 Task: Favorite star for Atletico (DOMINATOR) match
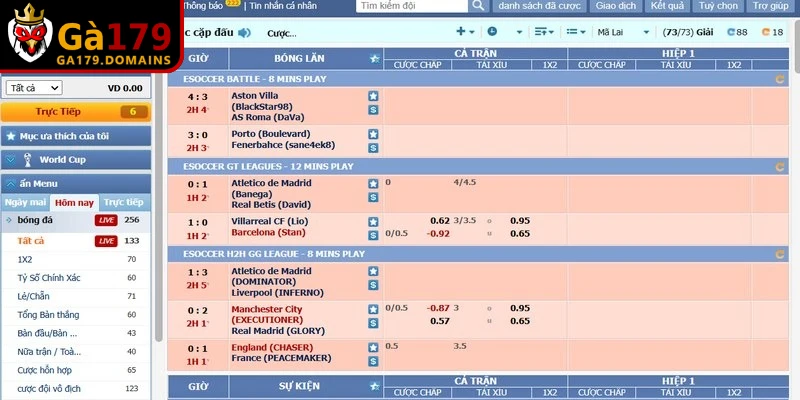tap(373, 271)
